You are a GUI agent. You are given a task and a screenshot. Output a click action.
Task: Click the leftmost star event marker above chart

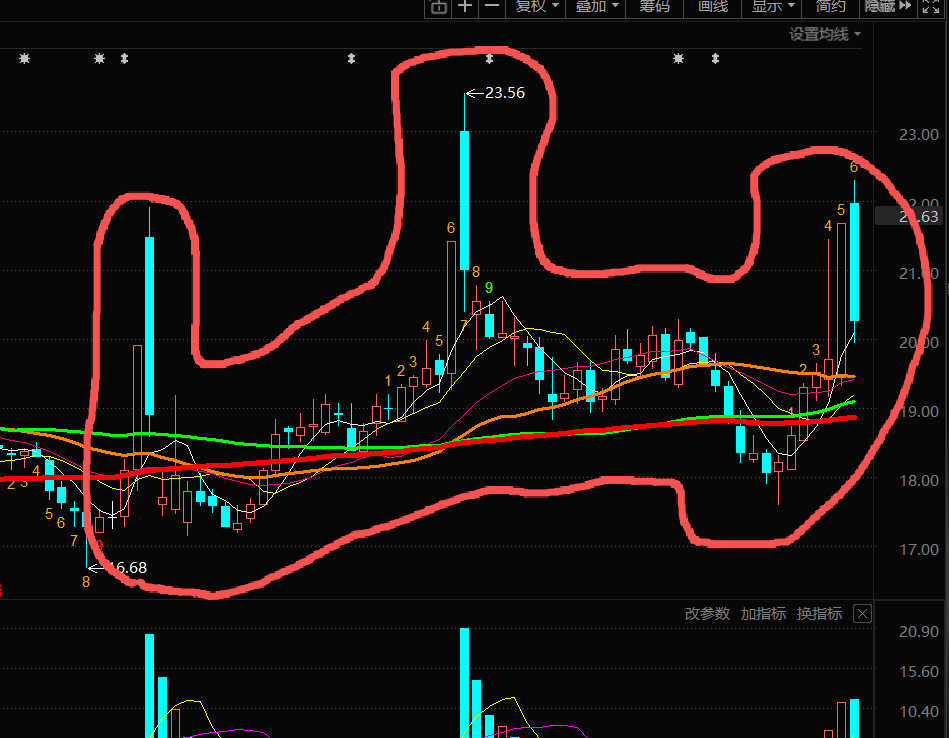click(24, 59)
